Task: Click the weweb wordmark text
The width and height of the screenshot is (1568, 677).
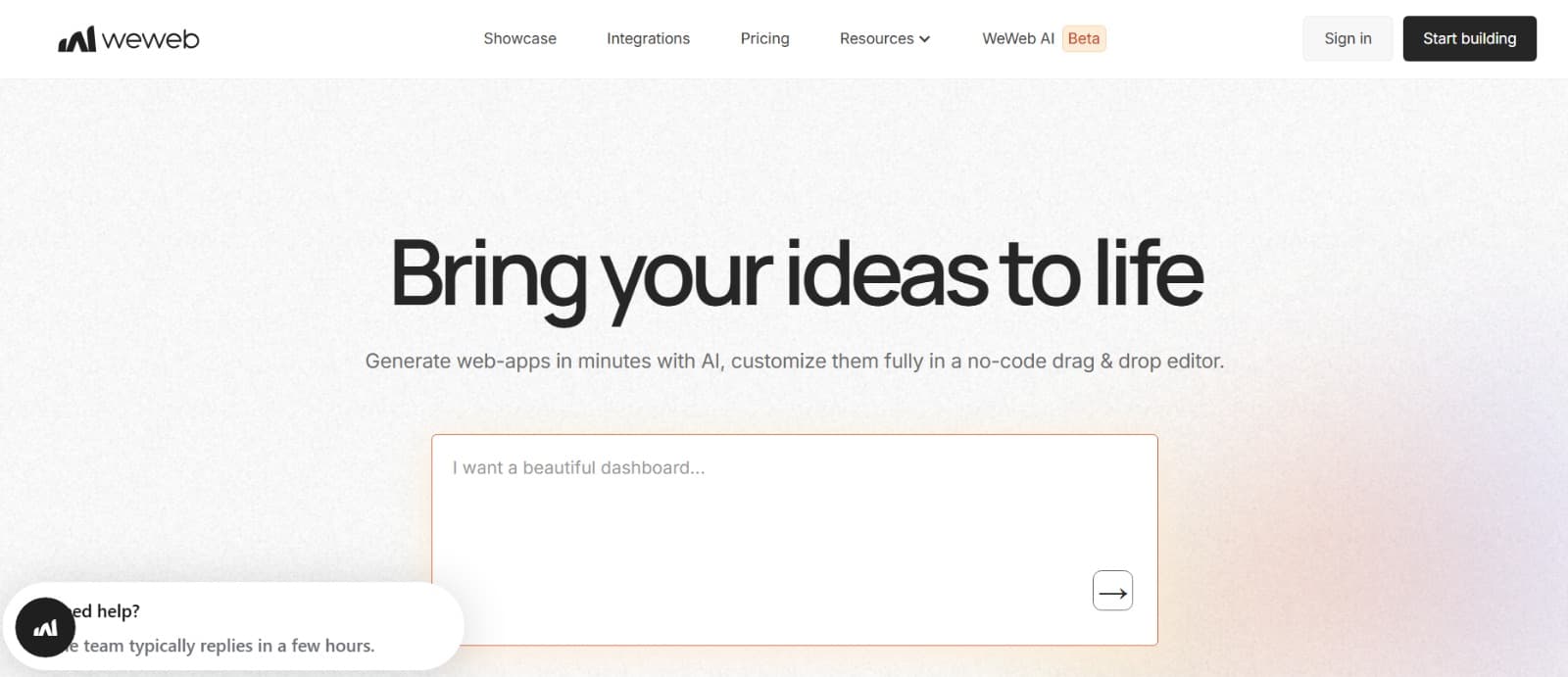Action: pos(150,39)
